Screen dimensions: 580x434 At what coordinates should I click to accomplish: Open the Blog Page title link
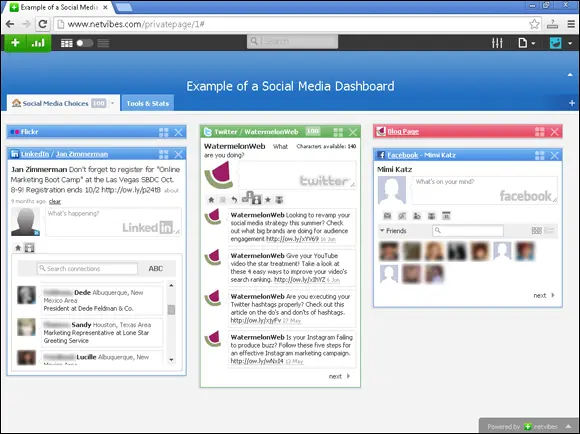pyautogui.click(x=403, y=131)
